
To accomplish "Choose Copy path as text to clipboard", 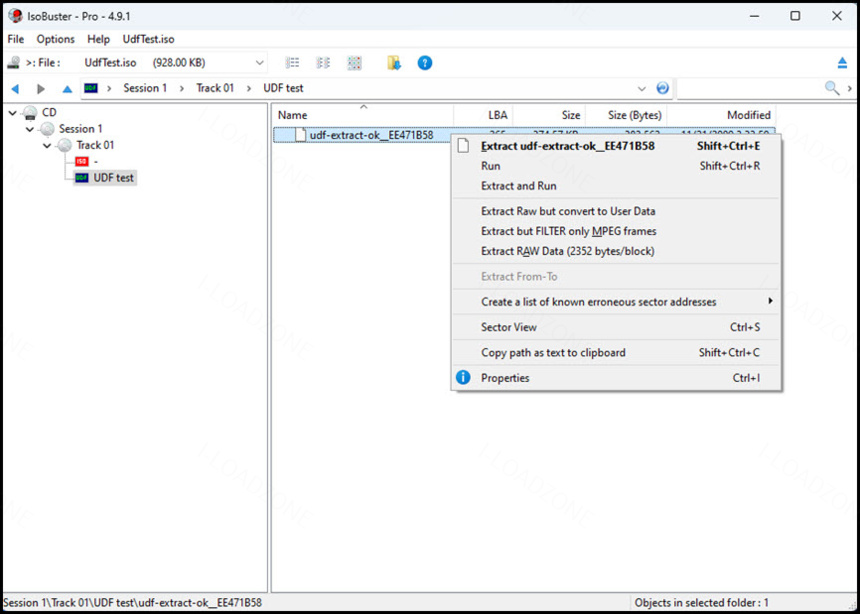I will pyautogui.click(x=616, y=352).
